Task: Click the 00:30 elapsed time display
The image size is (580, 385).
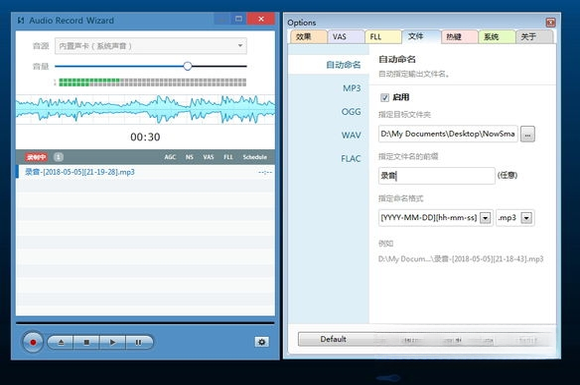Action: pyautogui.click(x=145, y=137)
